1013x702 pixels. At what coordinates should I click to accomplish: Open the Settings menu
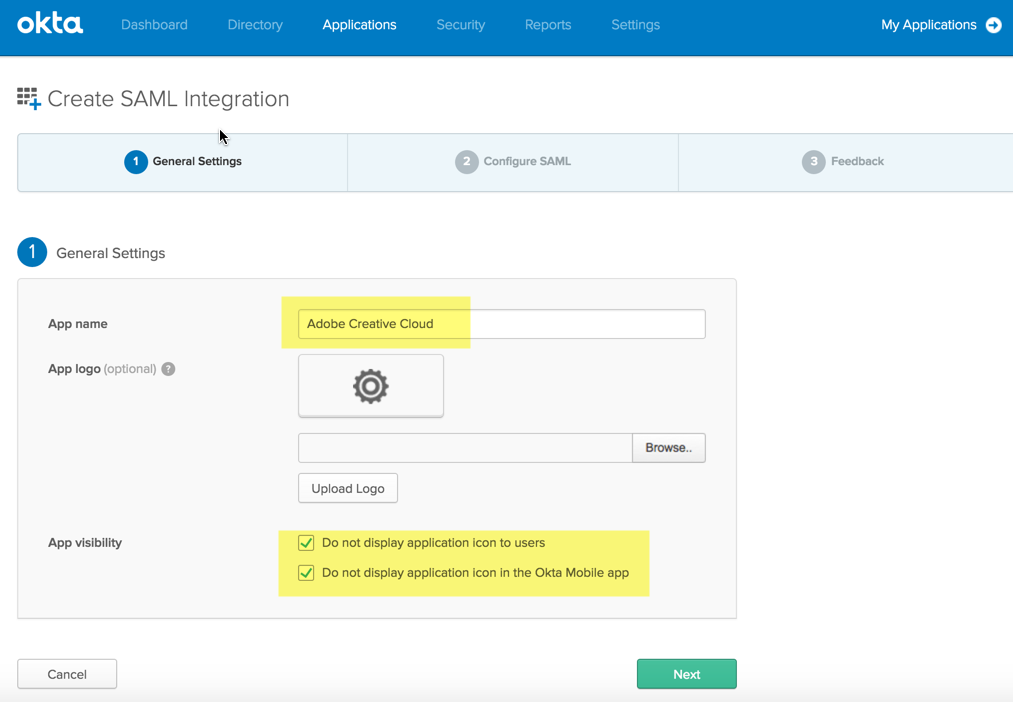pyautogui.click(x=635, y=25)
